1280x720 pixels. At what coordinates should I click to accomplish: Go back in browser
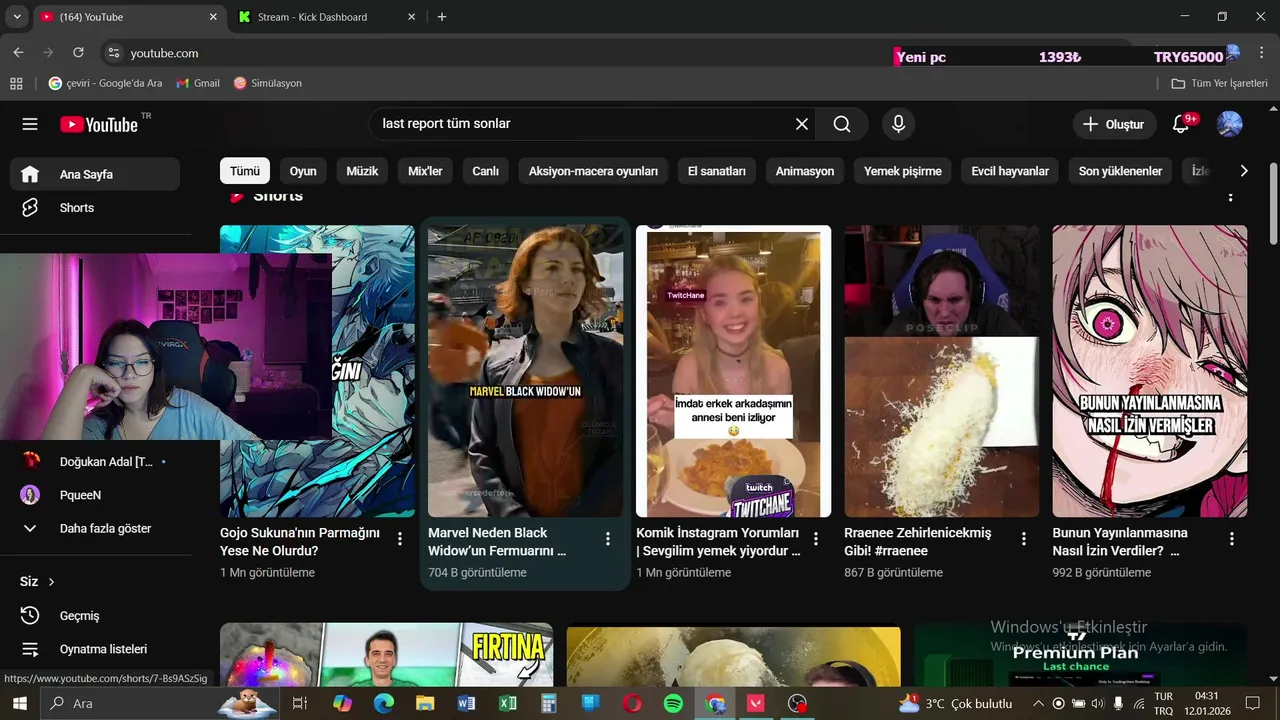(18, 53)
